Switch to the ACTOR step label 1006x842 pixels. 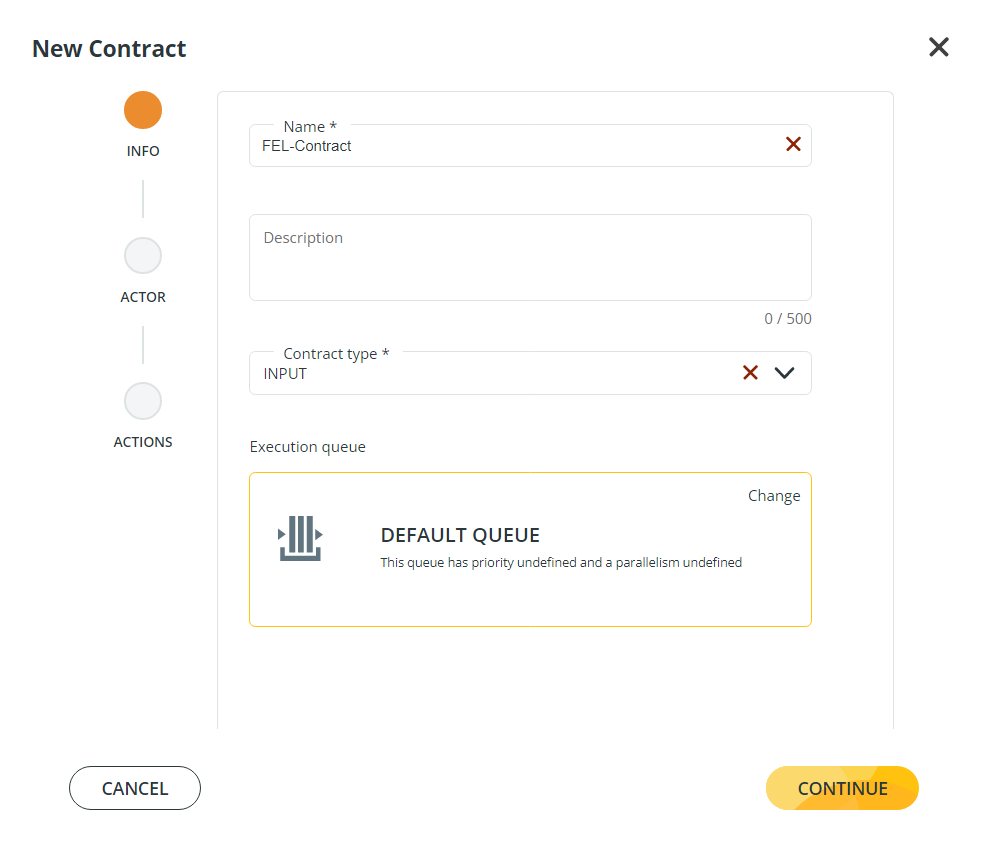coord(143,297)
